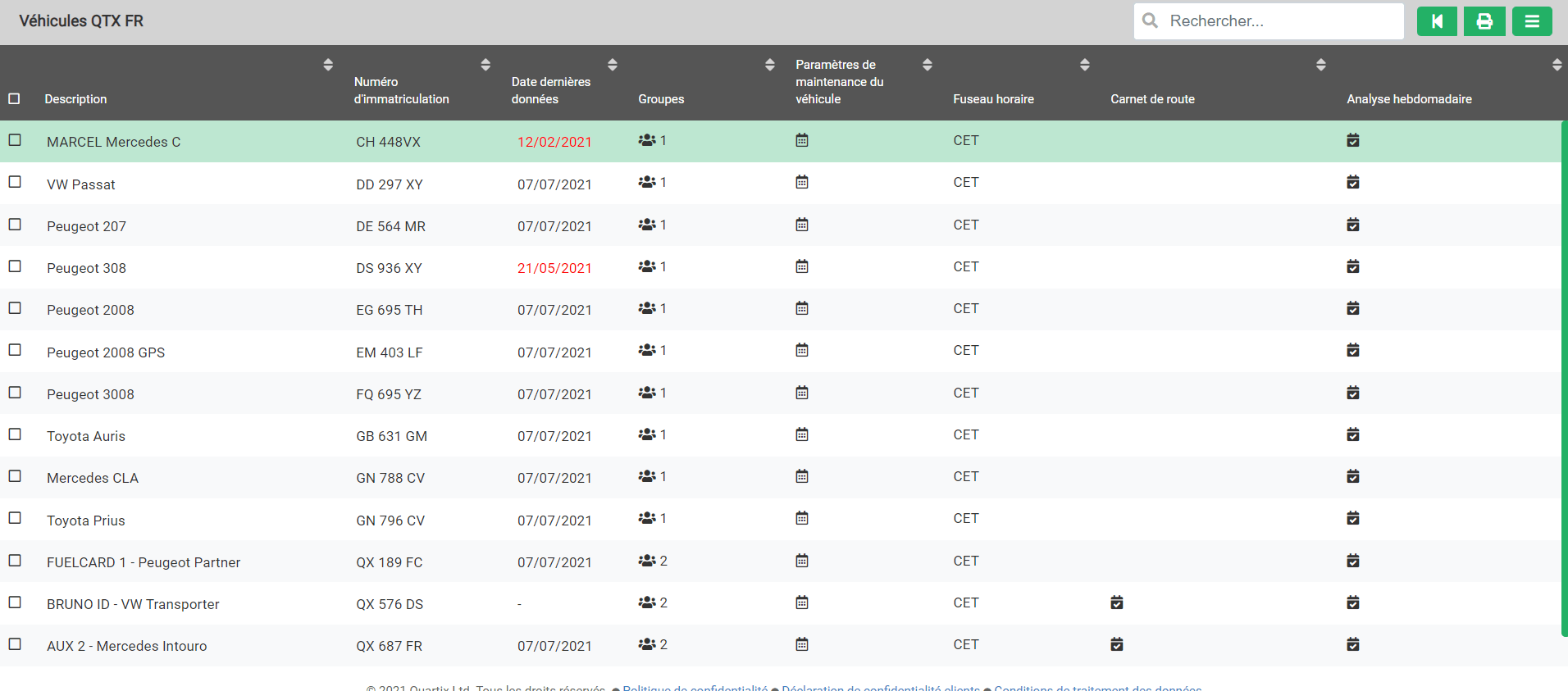
Task: Click the green print button
Action: click(x=1484, y=21)
